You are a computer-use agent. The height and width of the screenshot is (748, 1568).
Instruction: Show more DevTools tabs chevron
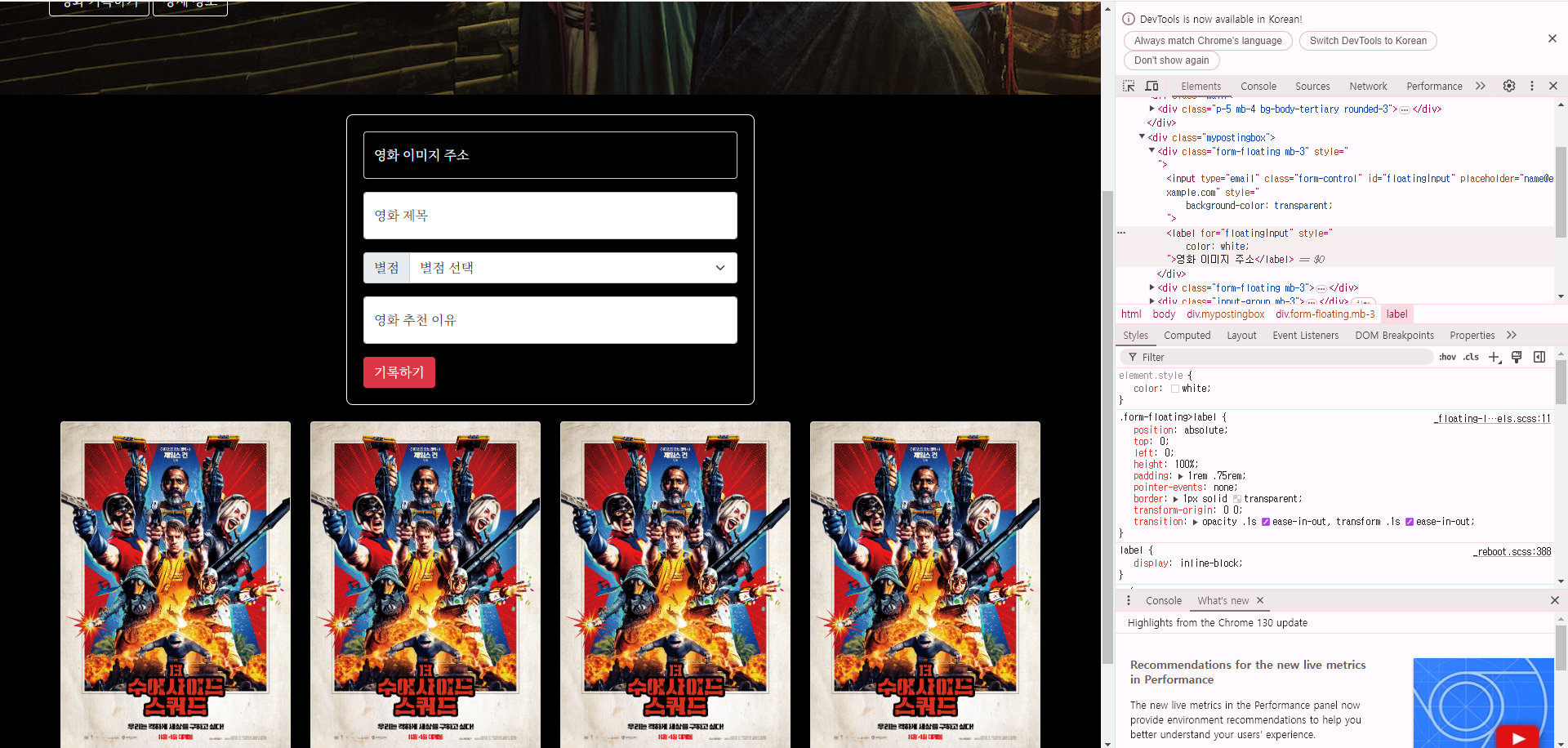[1481, 86]
